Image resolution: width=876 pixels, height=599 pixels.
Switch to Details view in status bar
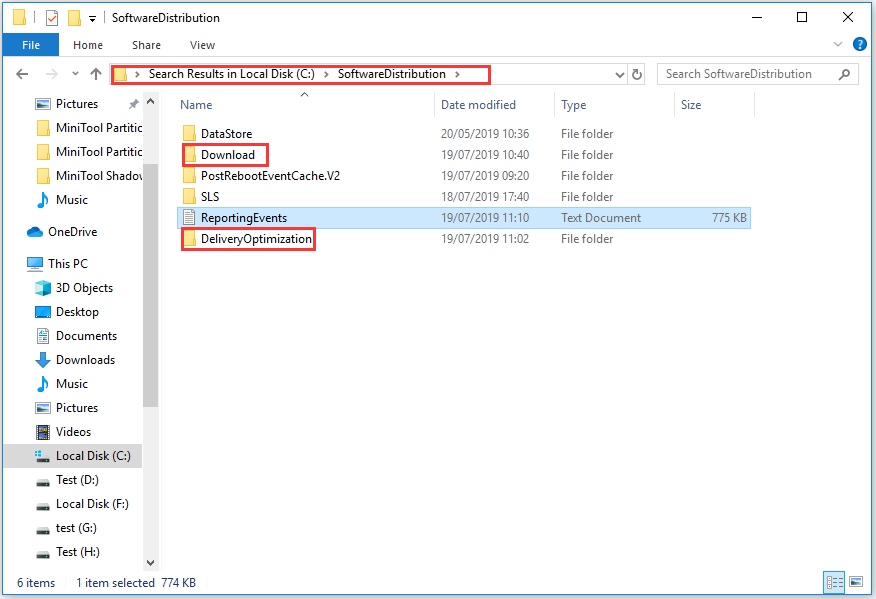point(835,583)
